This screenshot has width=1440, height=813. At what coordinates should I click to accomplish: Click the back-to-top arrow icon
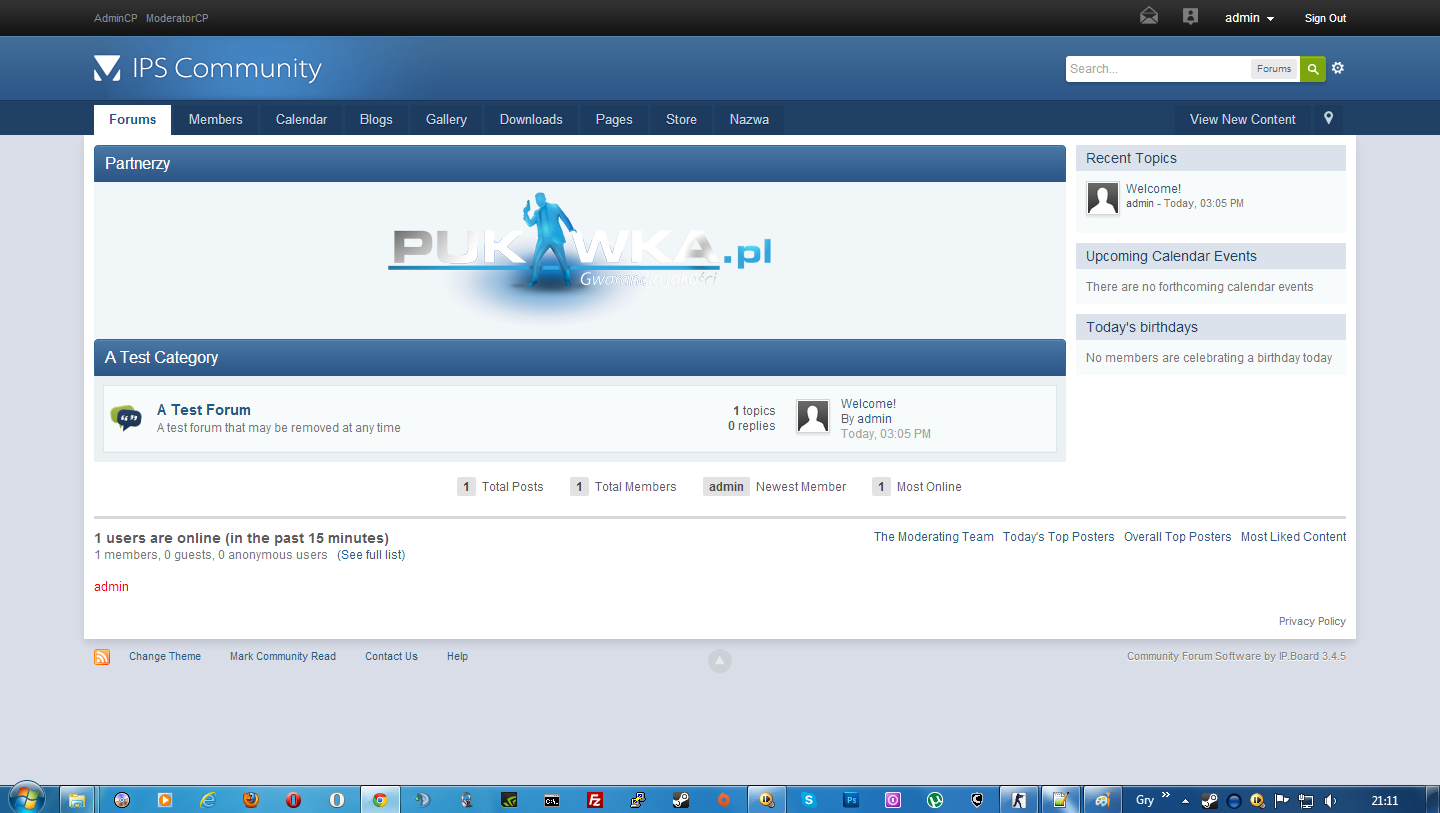(x=720, y=660)
